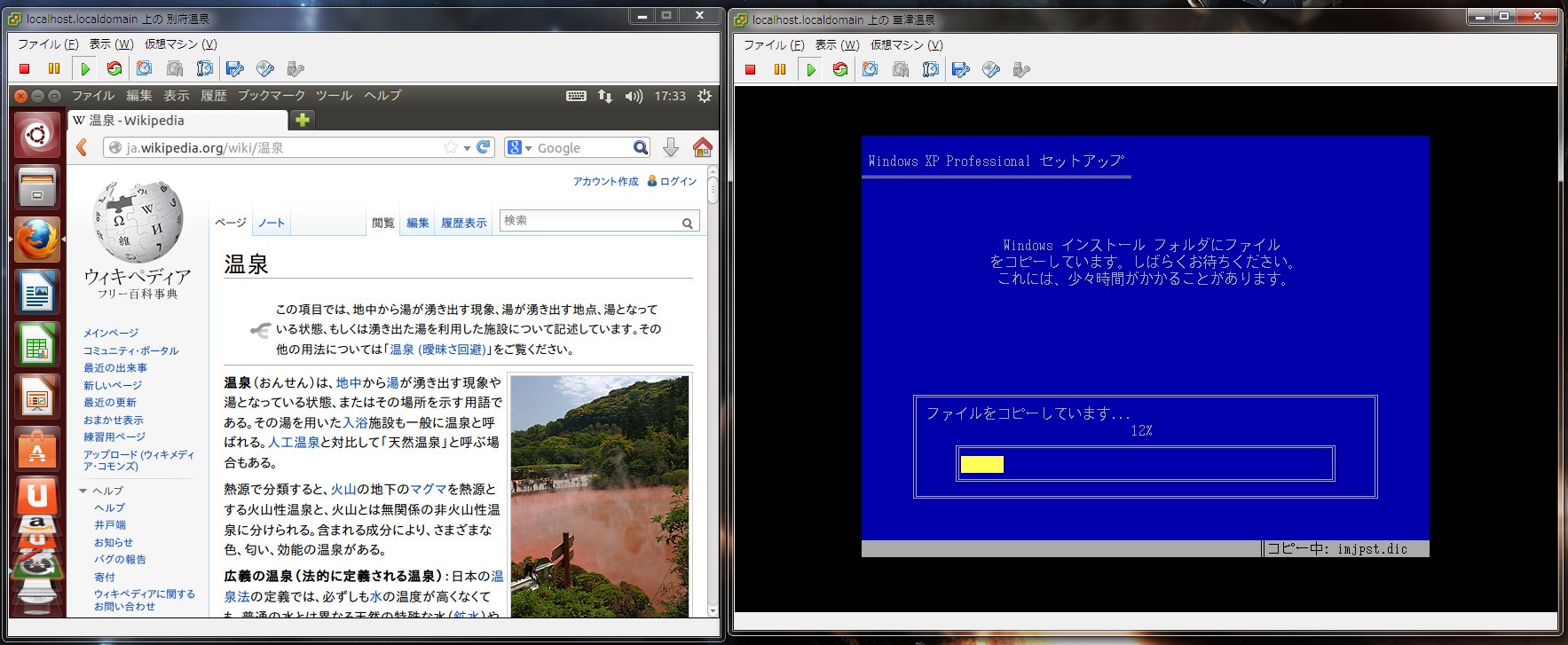Open the network indicator in the Ubuntu panel
Screen dimensions: 1568x645
605,96
